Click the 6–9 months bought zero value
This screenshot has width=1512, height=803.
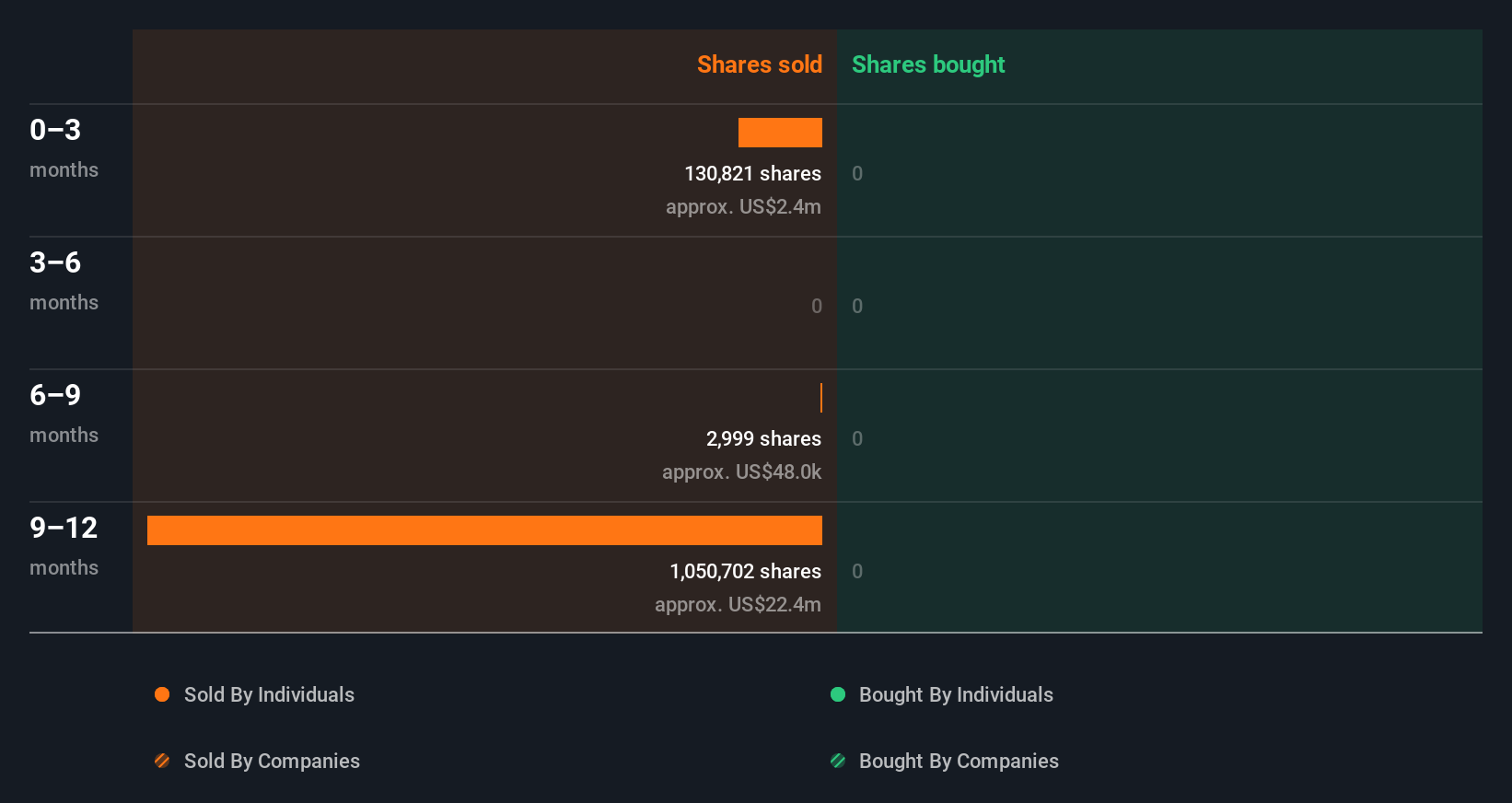857,438
